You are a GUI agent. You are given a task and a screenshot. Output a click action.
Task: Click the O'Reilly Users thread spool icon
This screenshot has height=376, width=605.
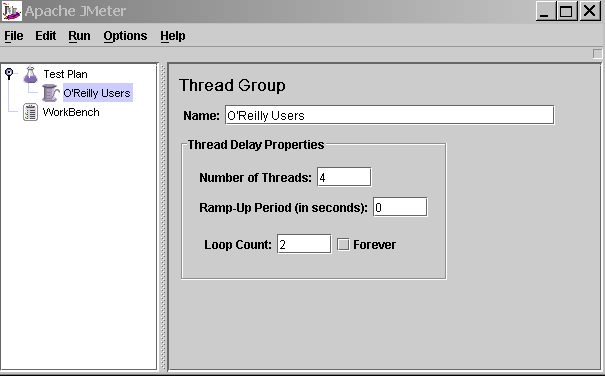pyautogui.click(x=51, y=93)
